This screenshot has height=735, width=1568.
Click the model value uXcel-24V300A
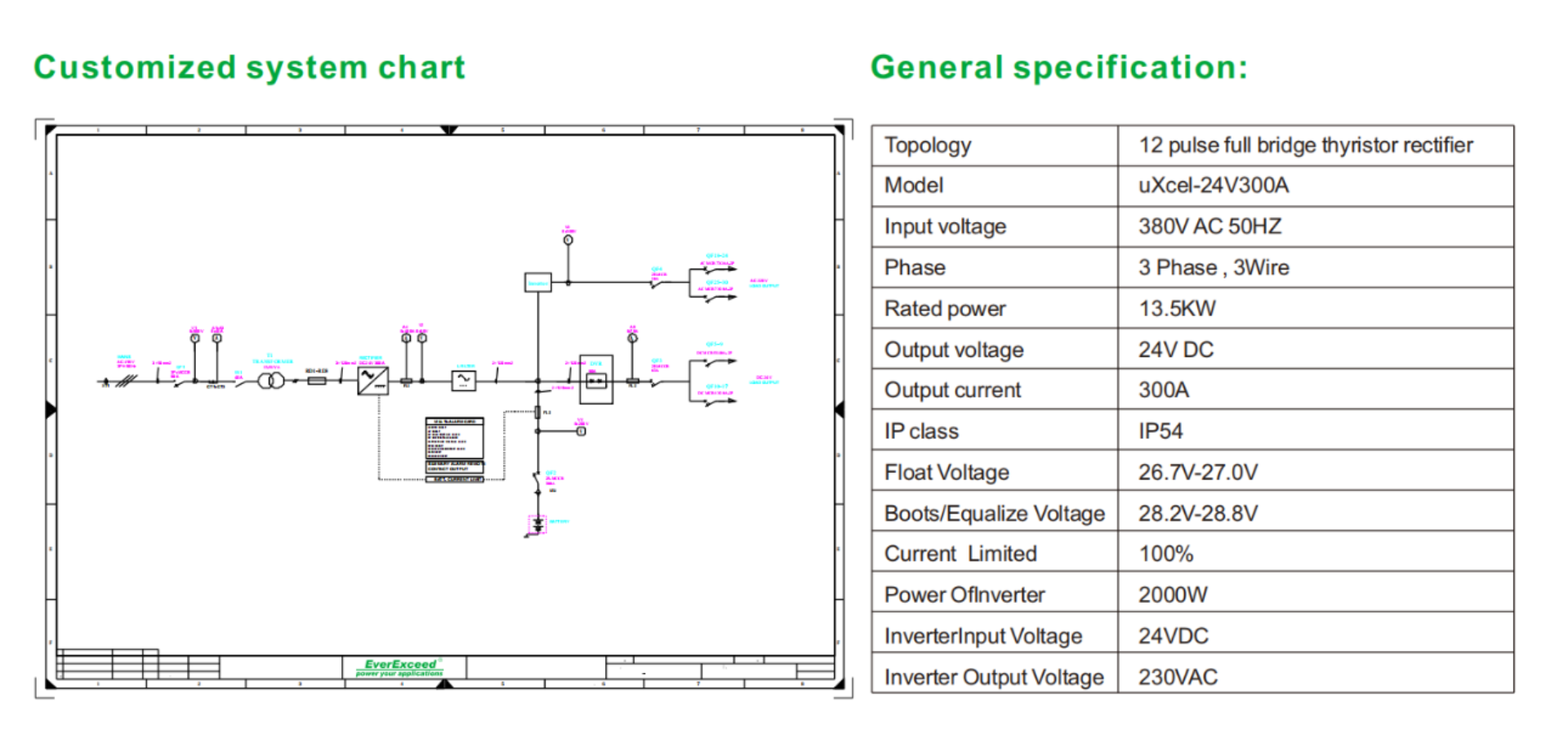[1214, 186]
